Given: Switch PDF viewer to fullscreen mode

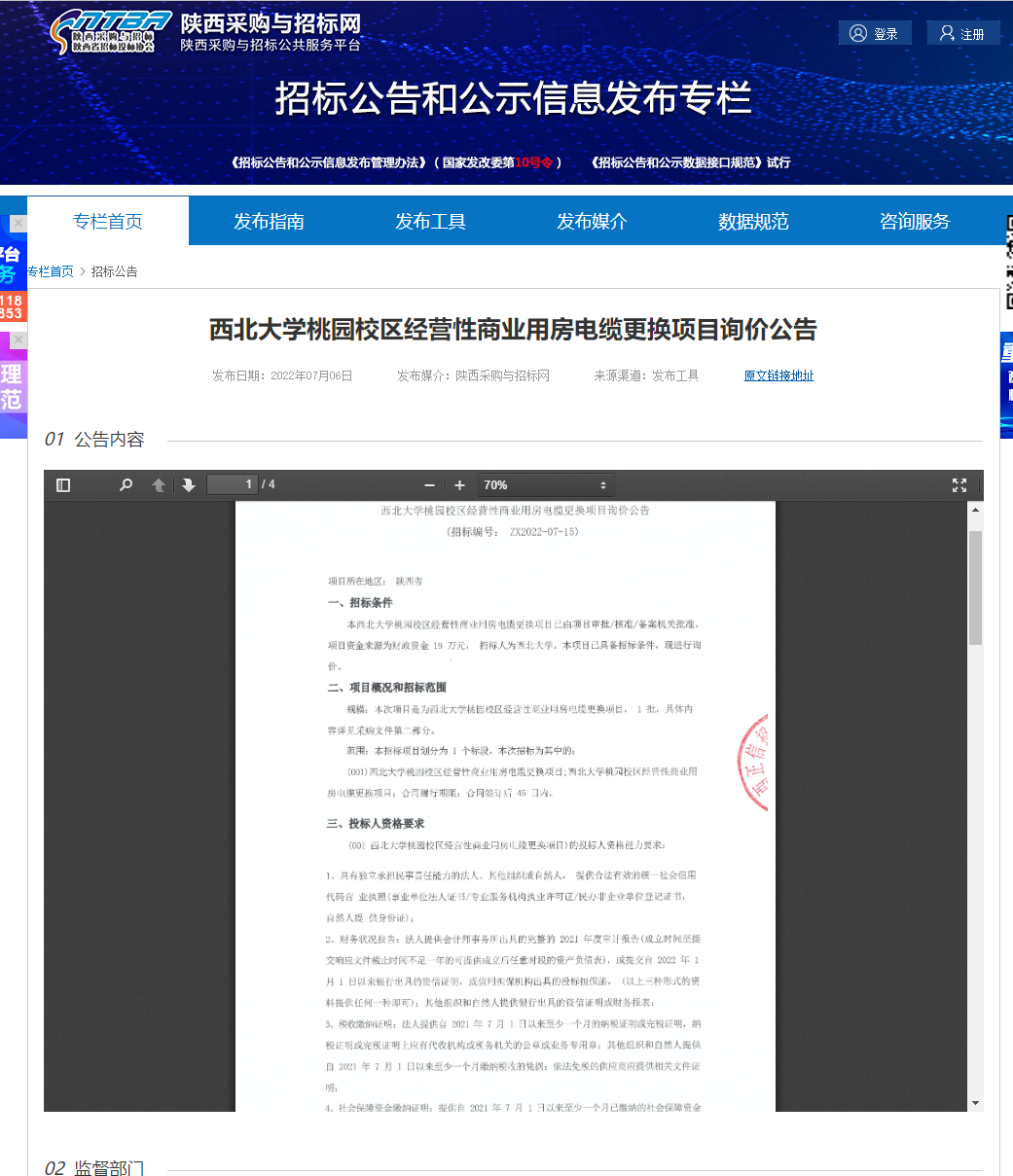Looking at the screenshot, I should pyautogui.click(x=959, y=484).
